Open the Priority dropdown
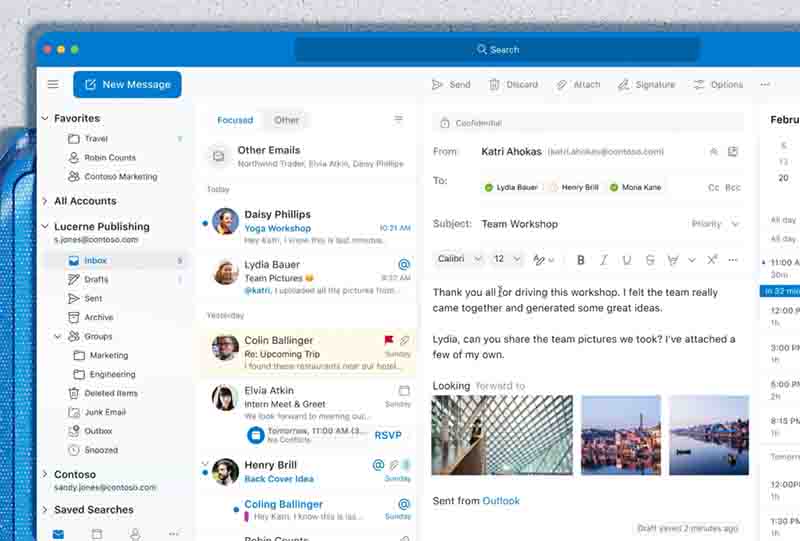Viewport: 800px width, 541px height. pos(715,224)
